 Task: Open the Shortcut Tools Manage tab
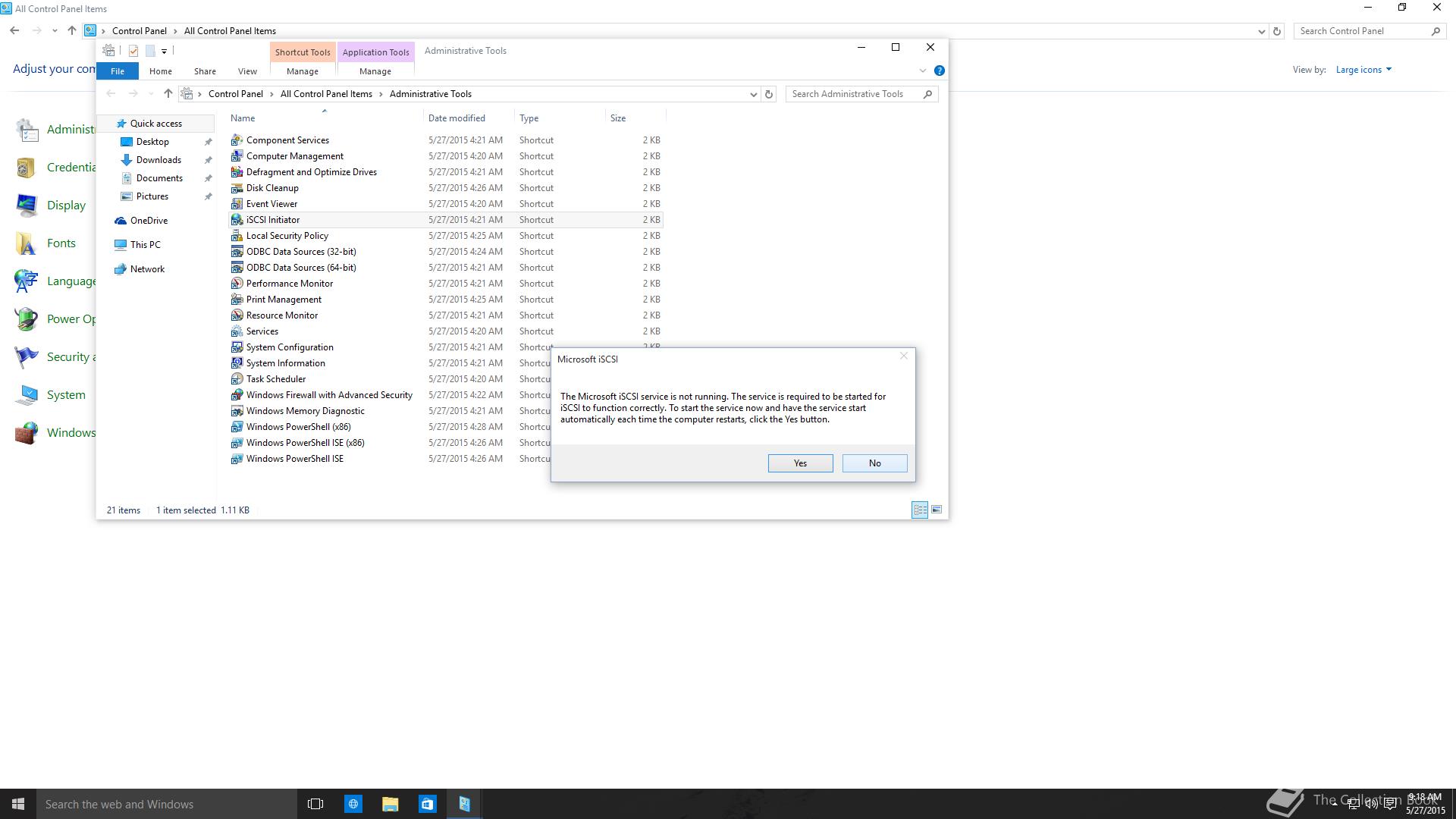coord(303,71)
